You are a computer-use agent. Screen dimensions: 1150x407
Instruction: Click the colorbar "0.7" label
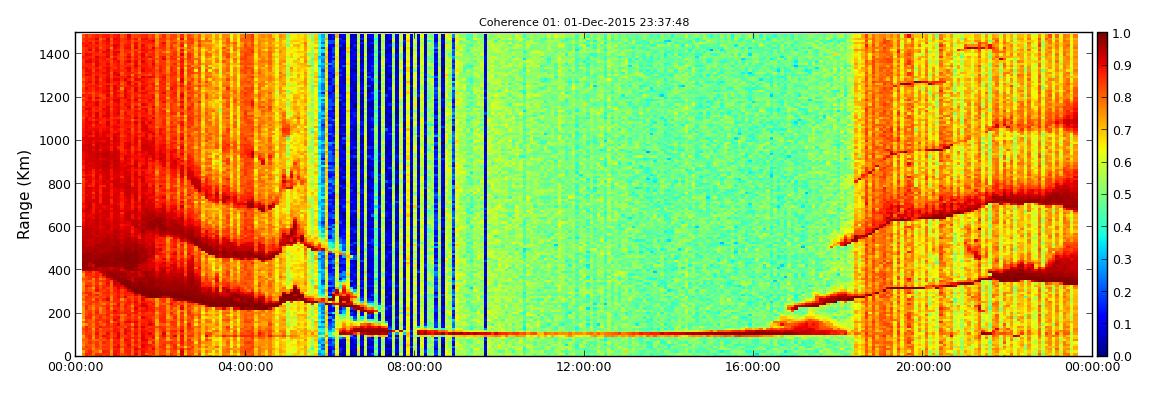pos(1121,131)
